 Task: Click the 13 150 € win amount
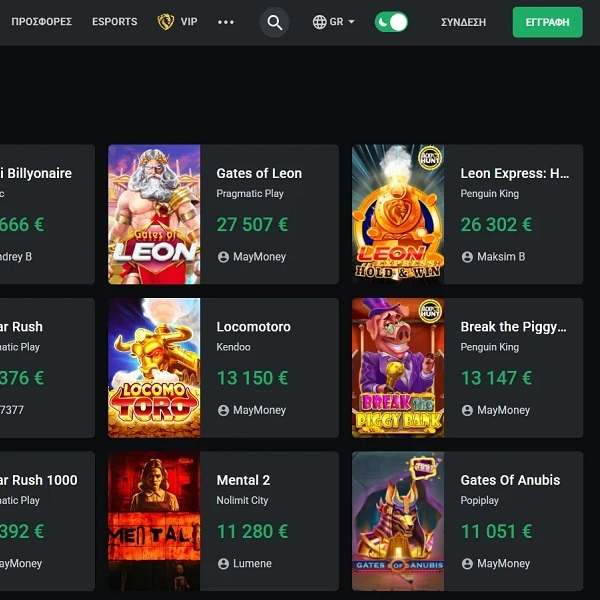(252, 378)
